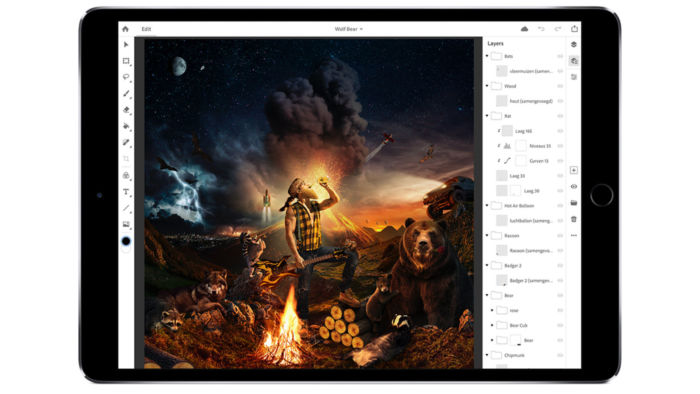Screen dimensions: 700x394
Task: Click the cloud documents icon
Action: (x=525, y=29)
